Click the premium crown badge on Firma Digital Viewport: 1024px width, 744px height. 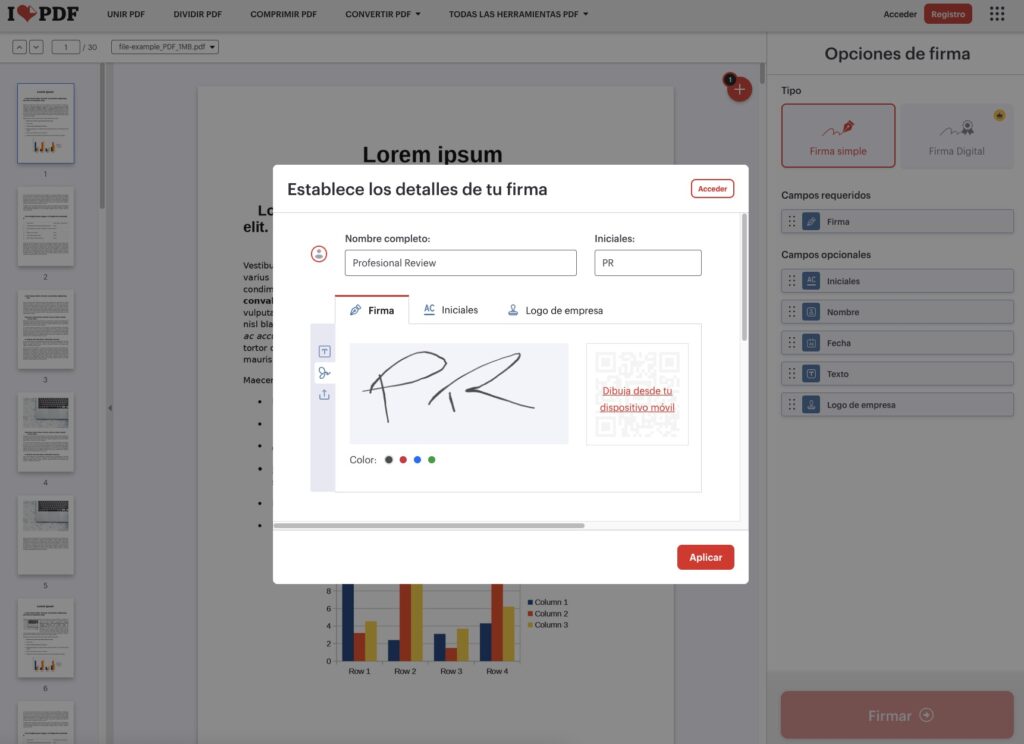pos(999,116)
